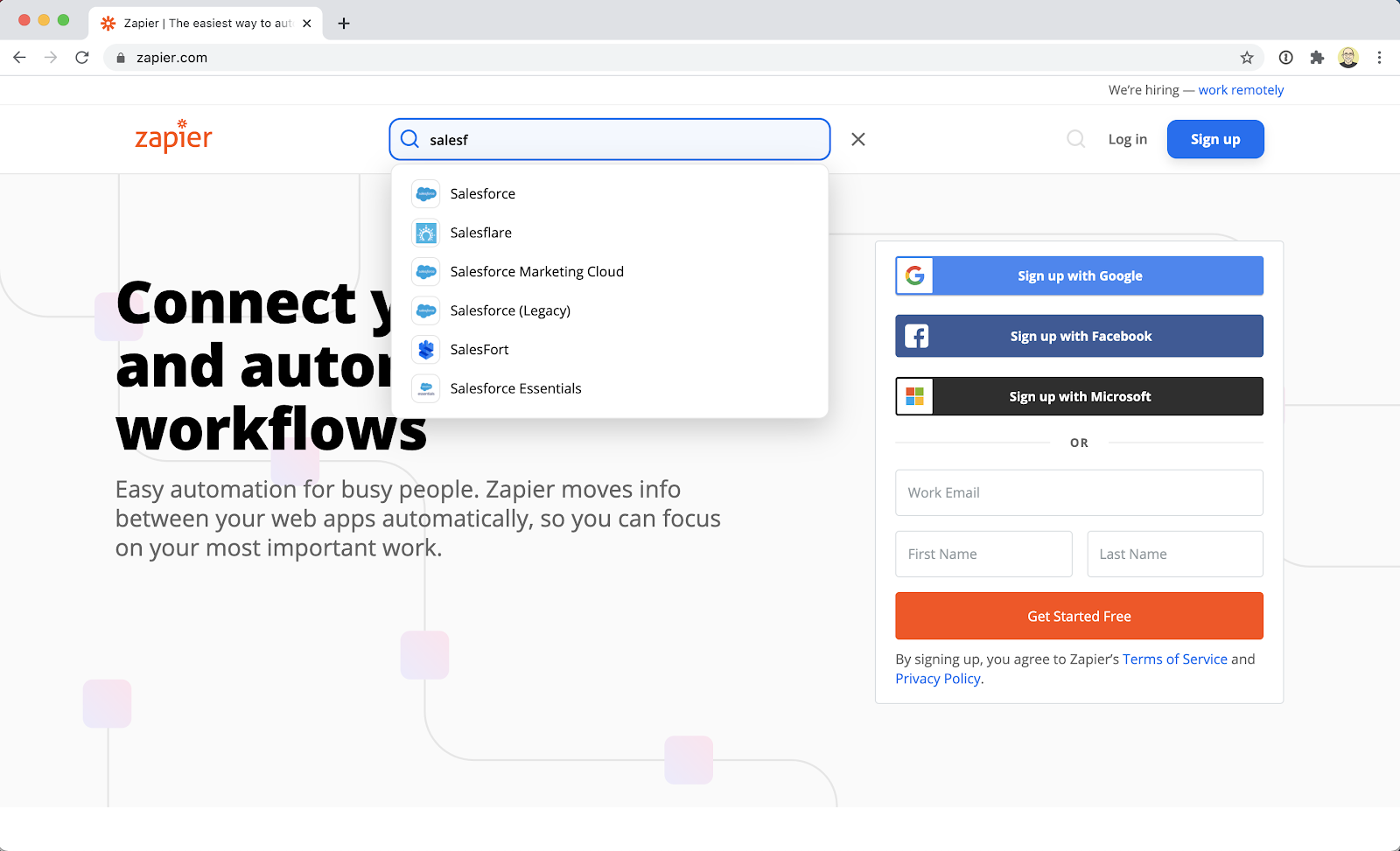Open Privacy Policy link
This screenshot has height=851, width=1400.
(938, 679)
